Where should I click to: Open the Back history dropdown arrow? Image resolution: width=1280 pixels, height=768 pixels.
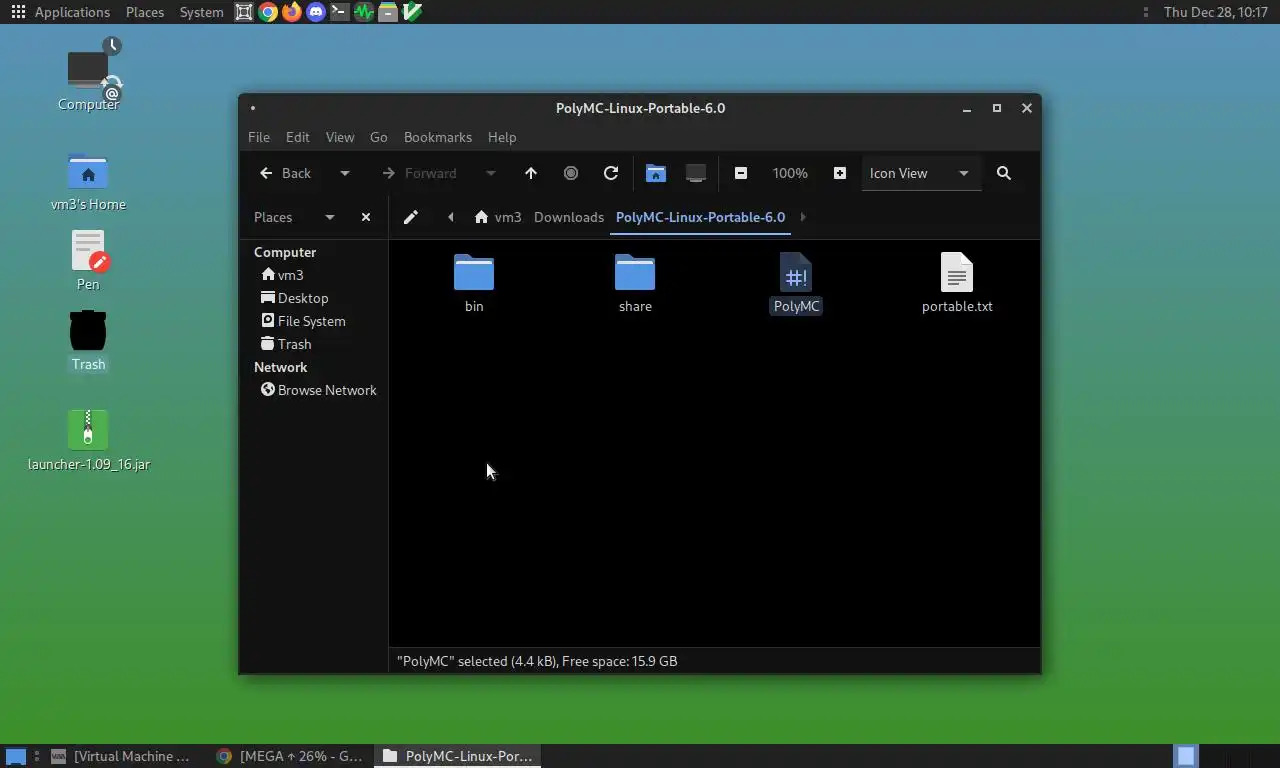click(345, 173)
